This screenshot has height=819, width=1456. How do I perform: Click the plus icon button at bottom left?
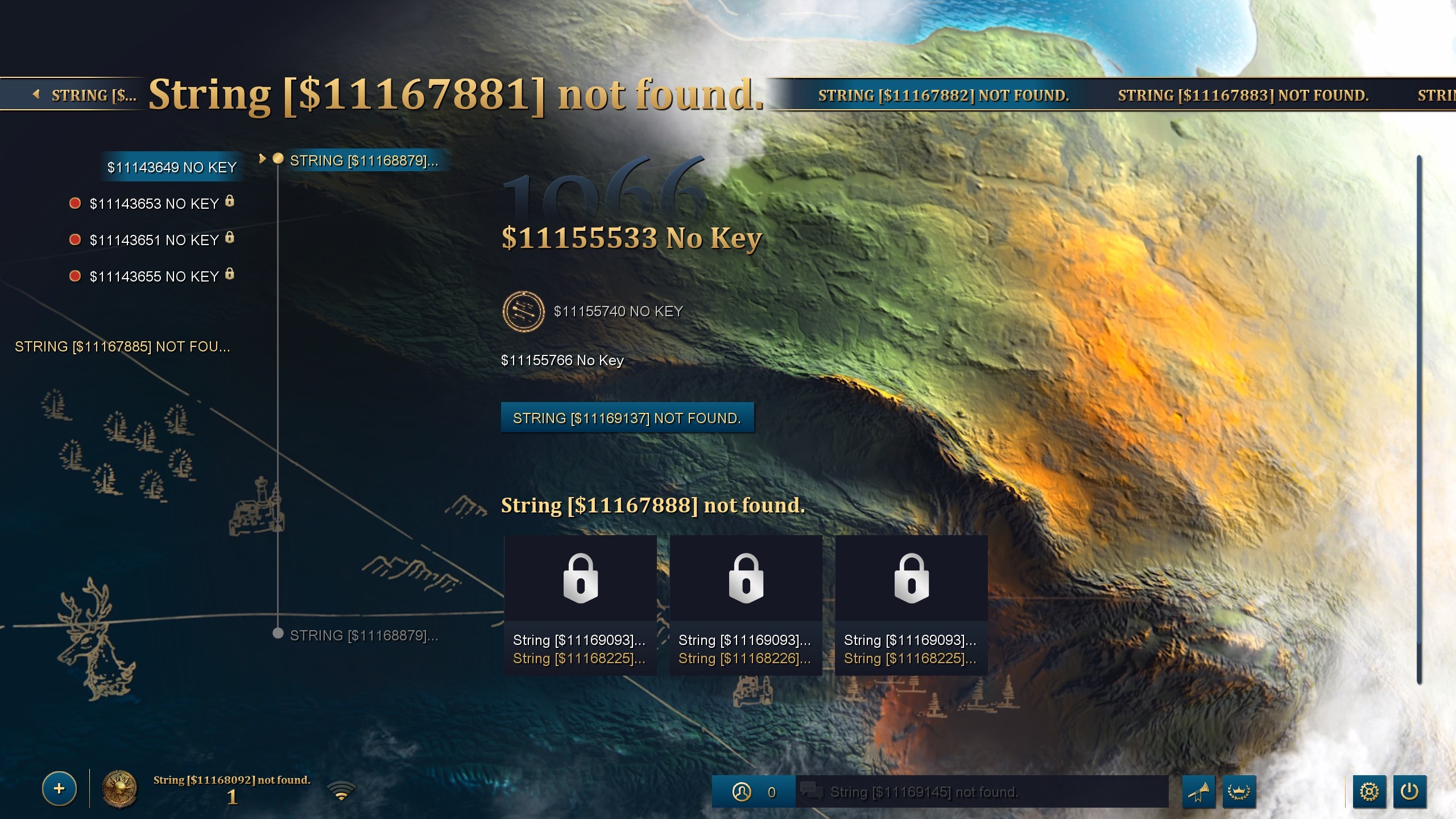coord(59,788)
